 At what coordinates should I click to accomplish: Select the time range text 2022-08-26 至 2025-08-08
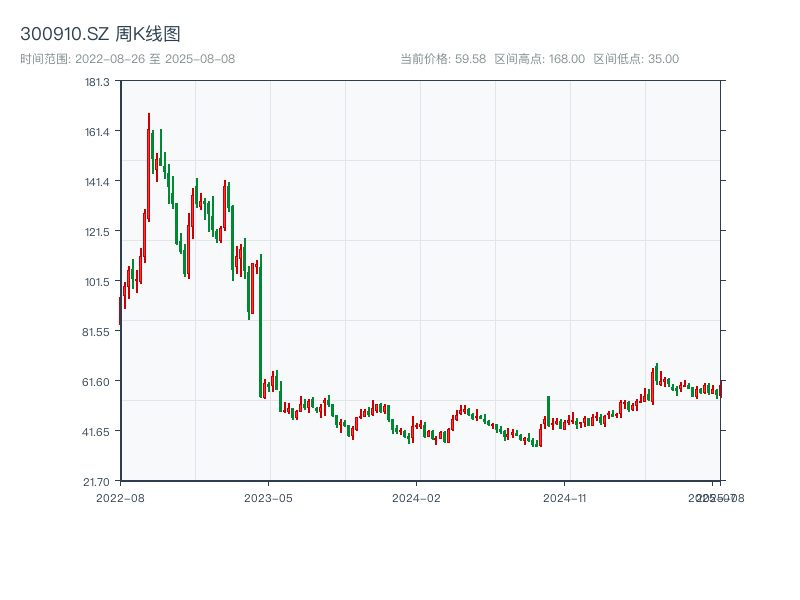pyautogui.click(x=155, y=59)
